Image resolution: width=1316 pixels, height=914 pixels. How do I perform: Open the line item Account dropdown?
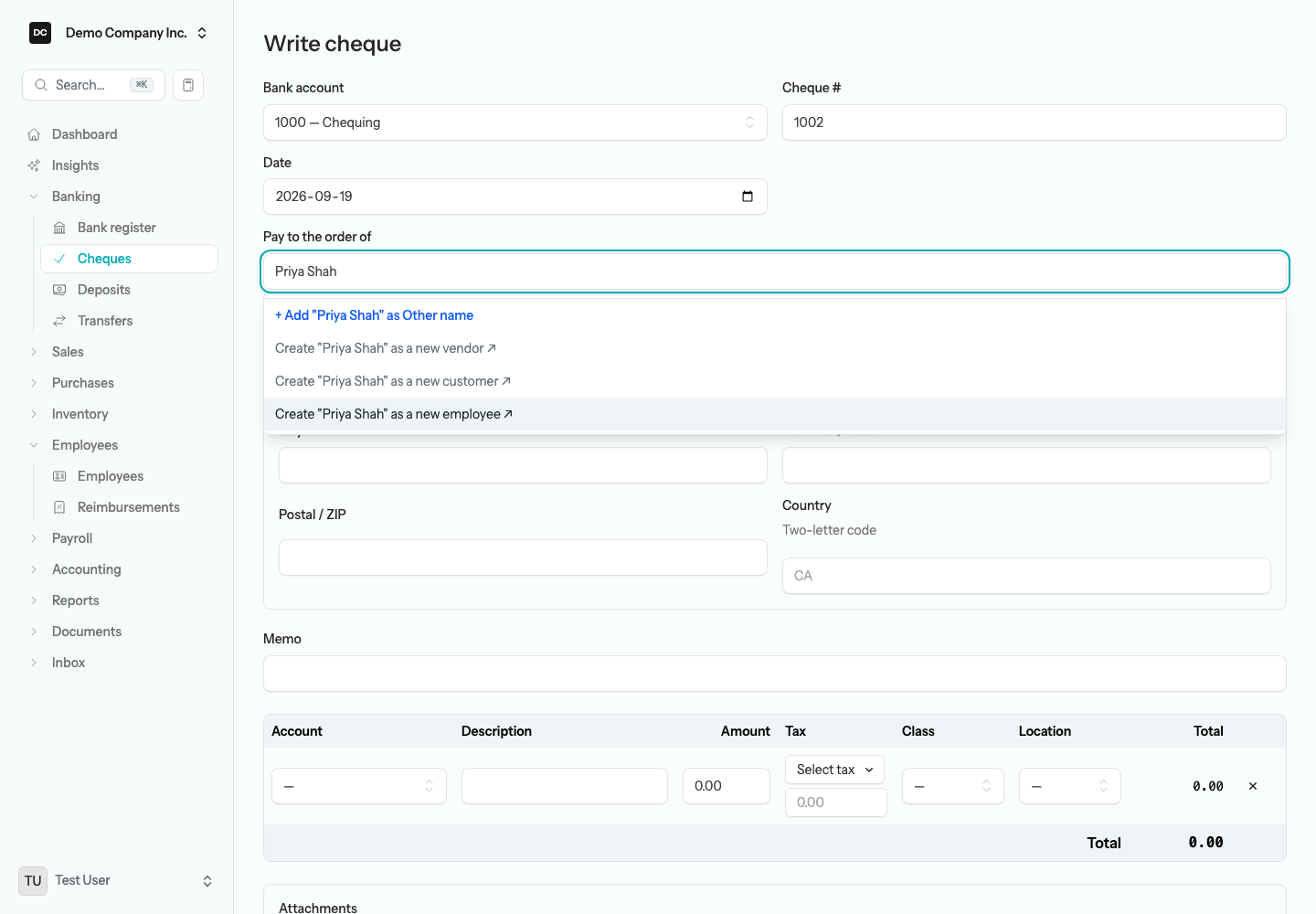coord(359,786)
